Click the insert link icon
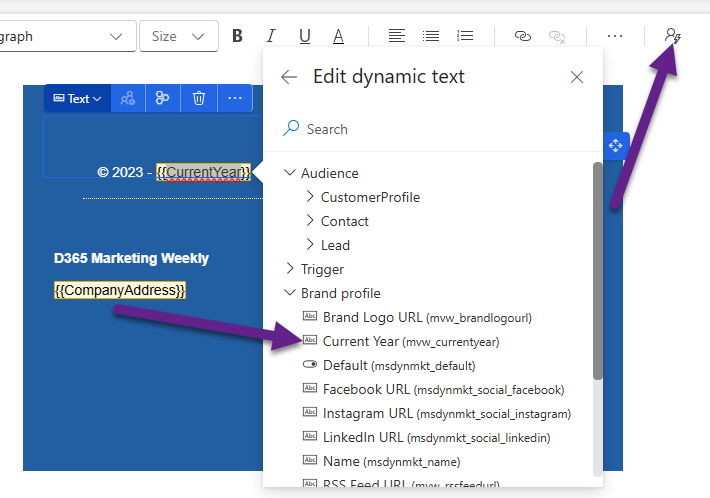710x498 pixels. point(522,36)
